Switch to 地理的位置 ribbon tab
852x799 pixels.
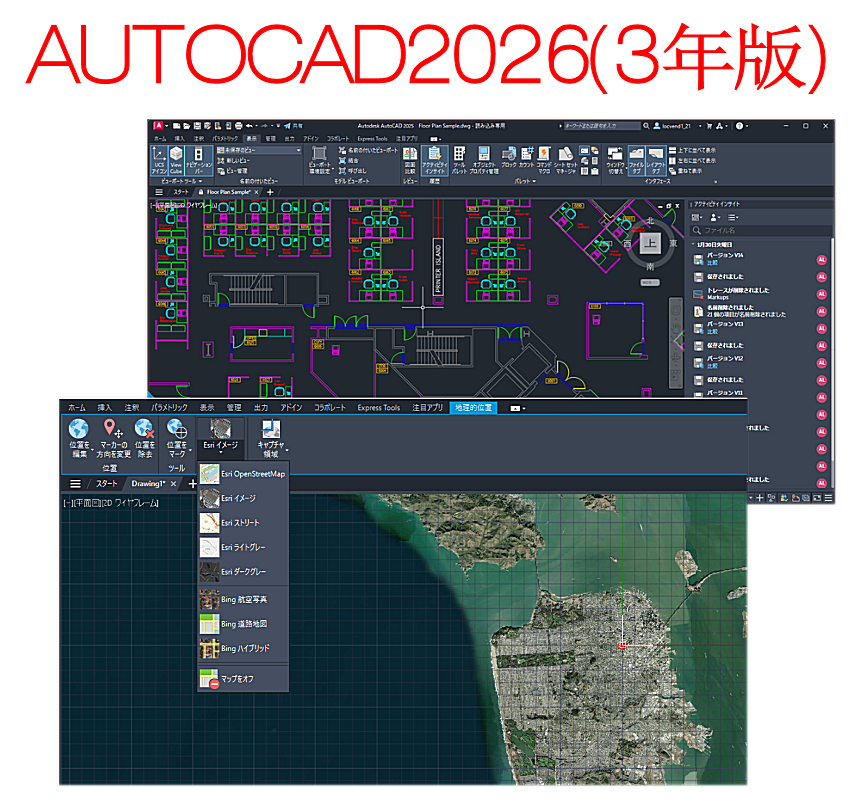coord(473,408)
